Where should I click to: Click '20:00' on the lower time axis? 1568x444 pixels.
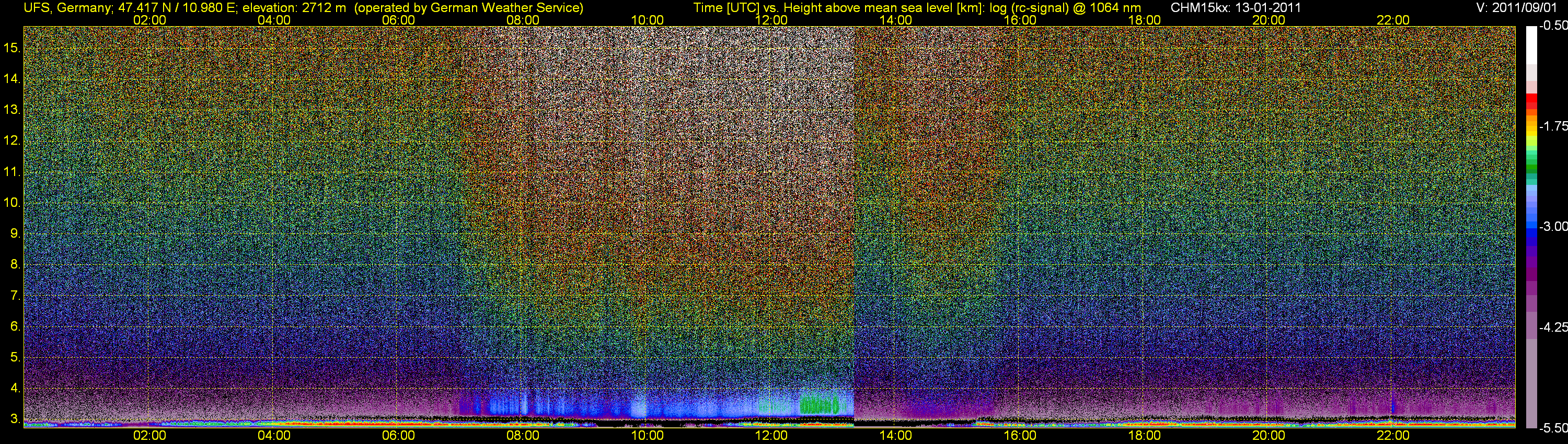(1269, 436)
